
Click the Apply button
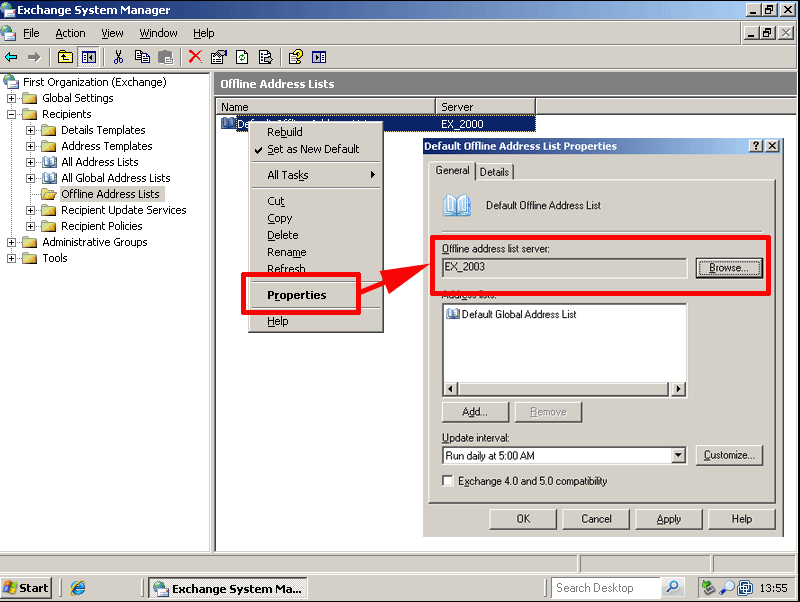[669, 519]
